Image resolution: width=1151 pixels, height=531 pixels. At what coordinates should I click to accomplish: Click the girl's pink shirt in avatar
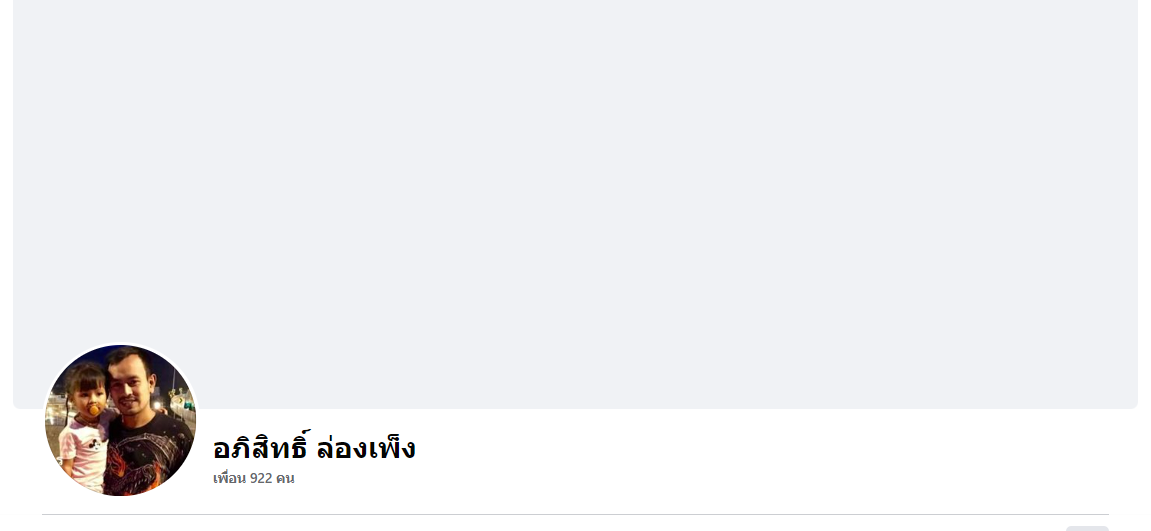(x=81, y=452)
